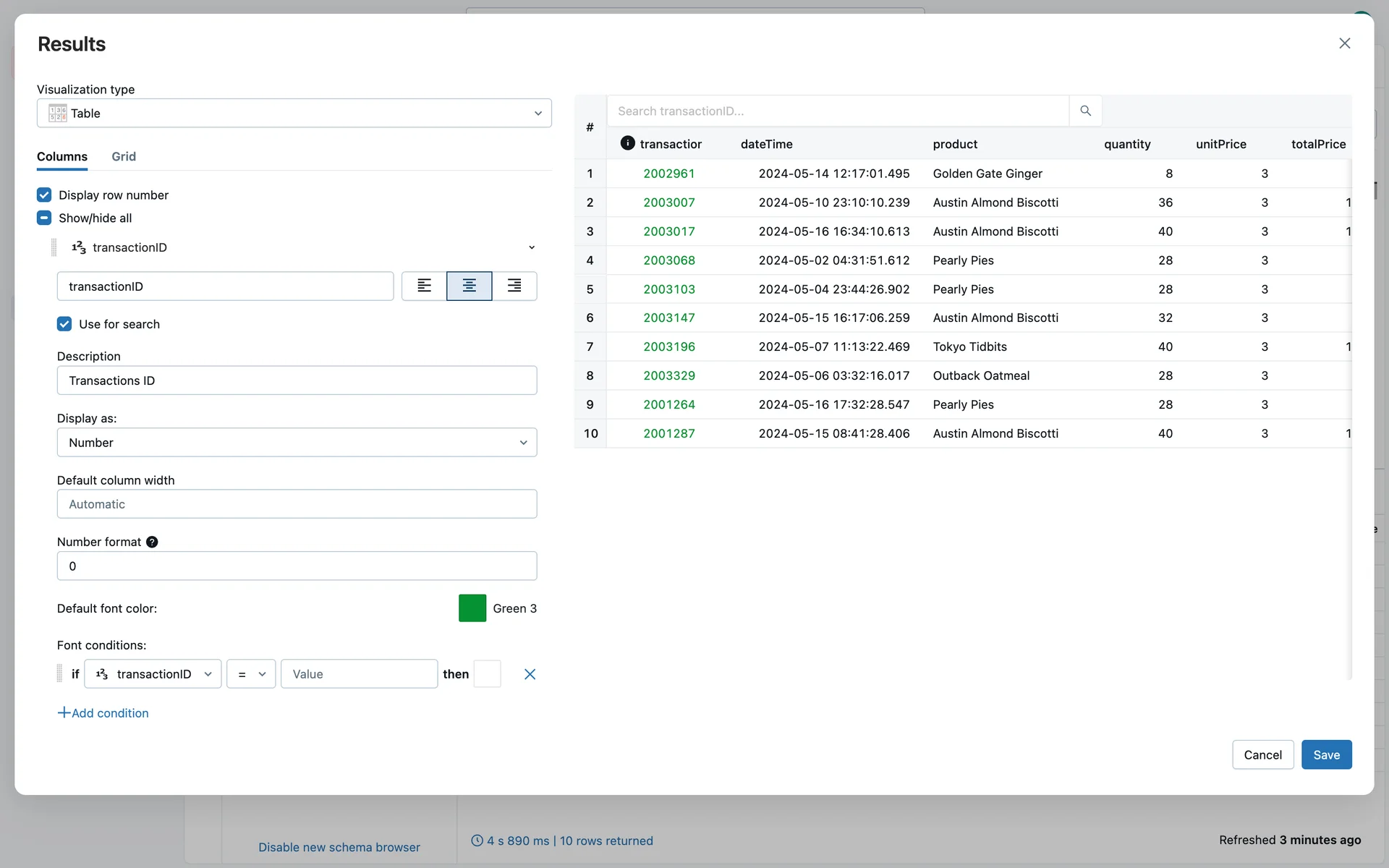1389x868 pixels.
Task: Click Add condition link
Action: pyautogui.click(x=103, y=713)
